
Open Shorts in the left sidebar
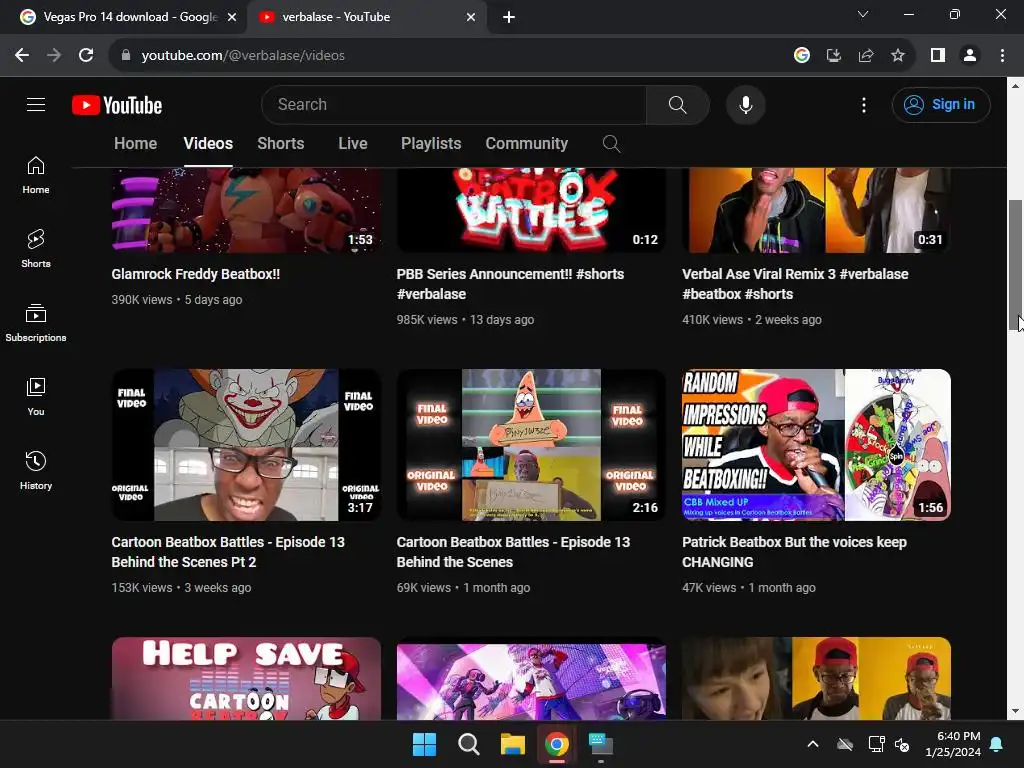point(36,249)
